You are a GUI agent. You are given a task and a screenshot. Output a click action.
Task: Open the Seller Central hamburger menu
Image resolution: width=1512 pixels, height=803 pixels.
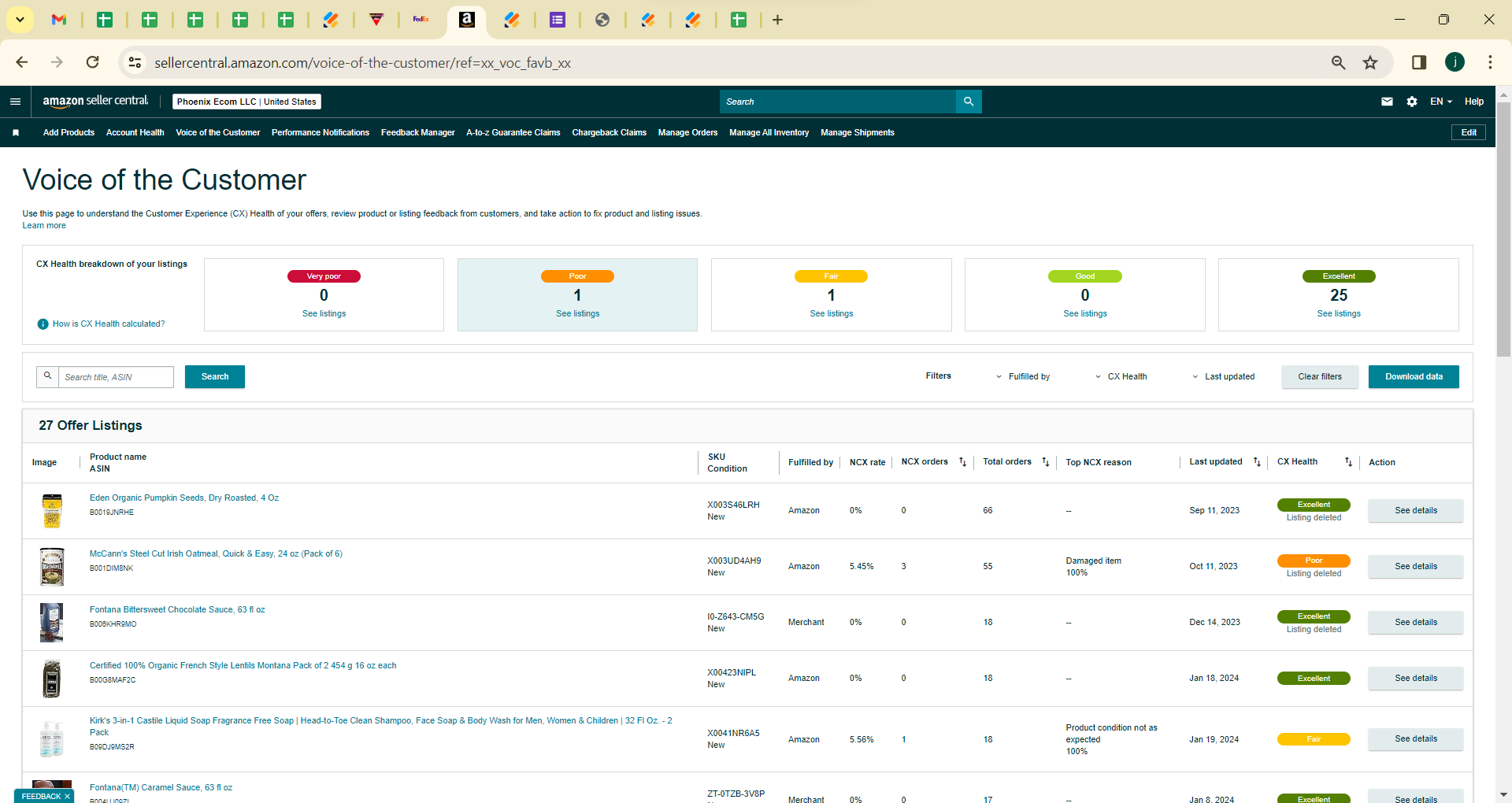pos(15,102)
